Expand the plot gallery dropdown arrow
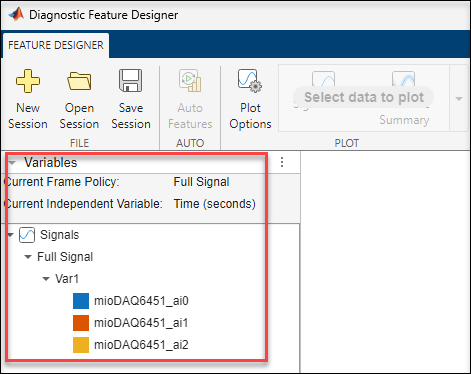 coord(459,99)
